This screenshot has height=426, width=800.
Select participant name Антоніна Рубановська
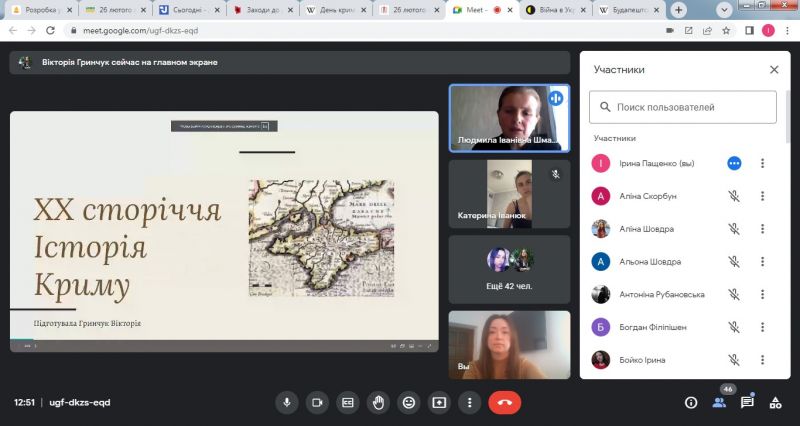(662, 294)
